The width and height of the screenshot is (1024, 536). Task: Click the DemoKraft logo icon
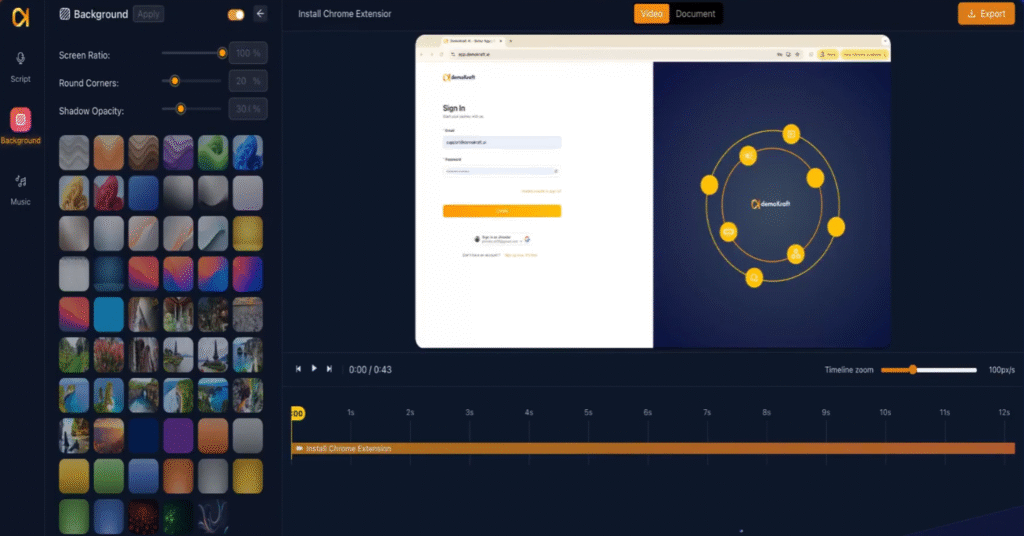(x=21, y=16)
